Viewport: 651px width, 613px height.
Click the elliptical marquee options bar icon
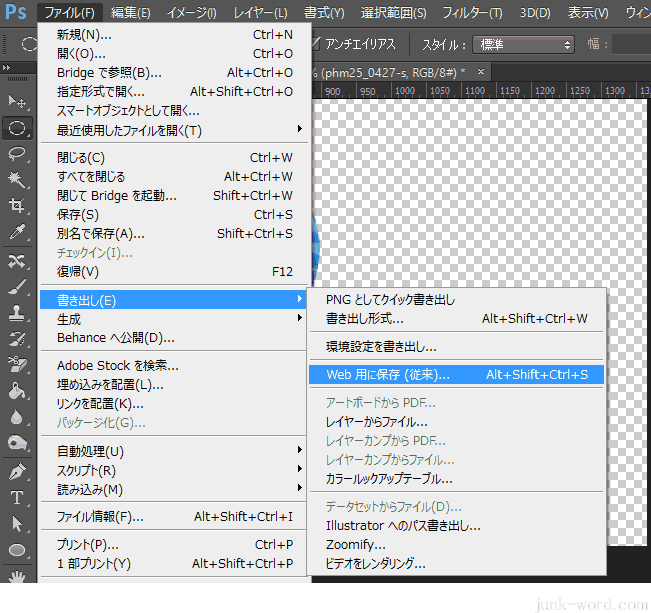[x=29, y=44]
